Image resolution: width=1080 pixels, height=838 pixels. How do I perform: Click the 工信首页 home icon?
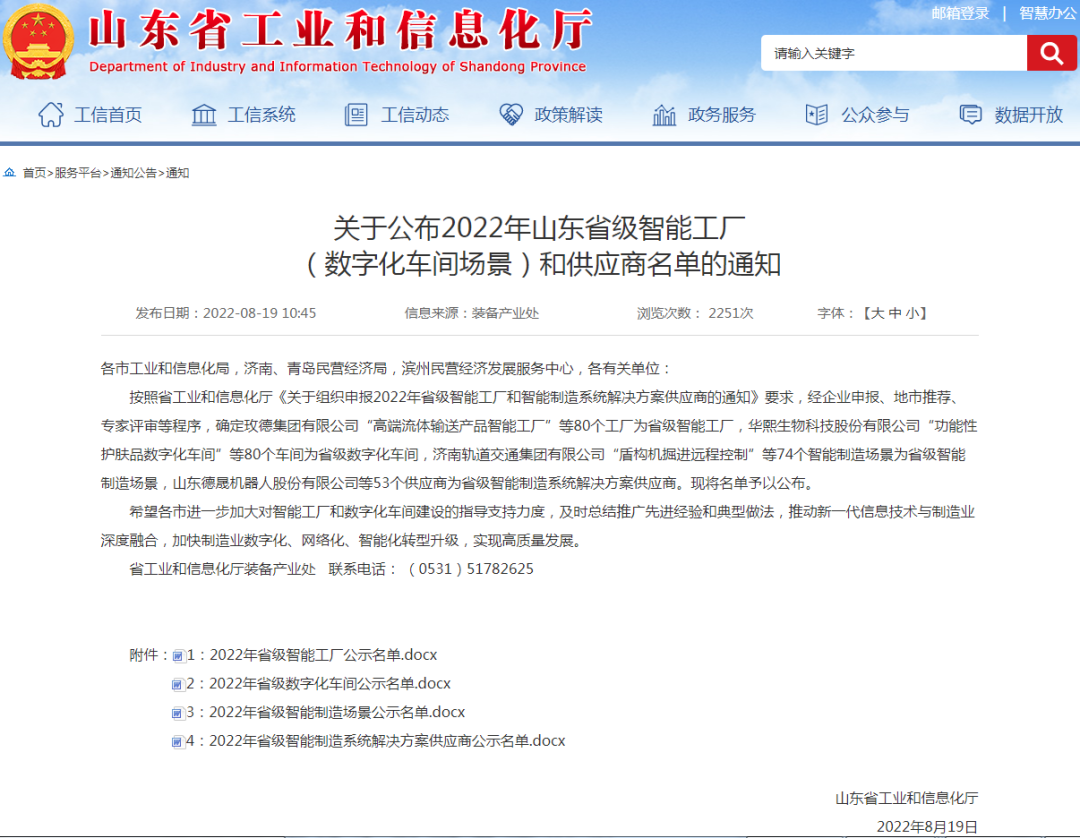[49, 114]
